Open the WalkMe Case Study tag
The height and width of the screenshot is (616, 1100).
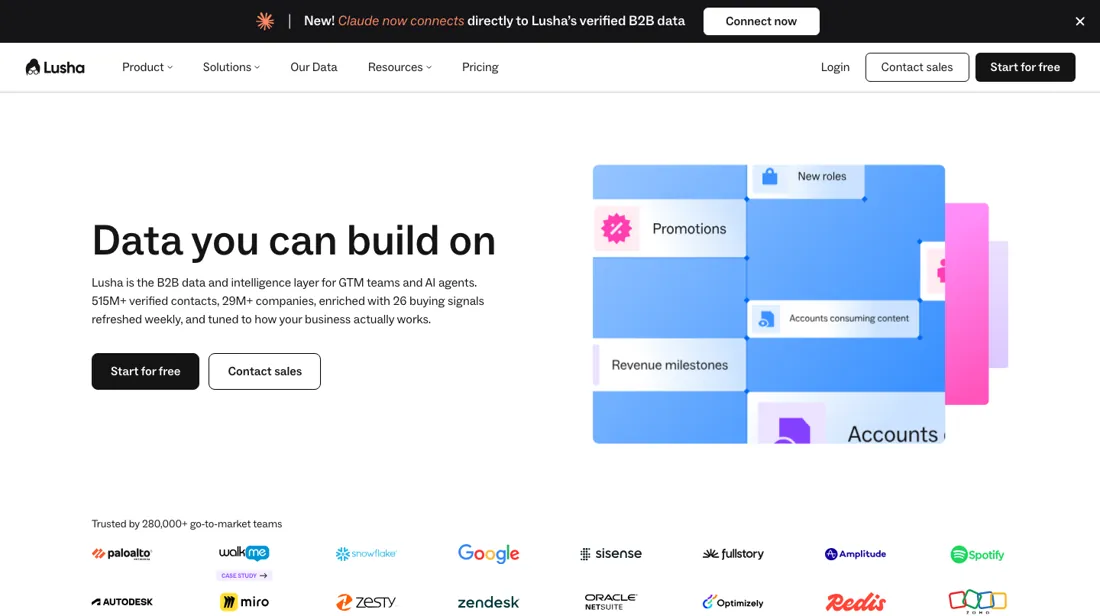[x=244, y=575]
